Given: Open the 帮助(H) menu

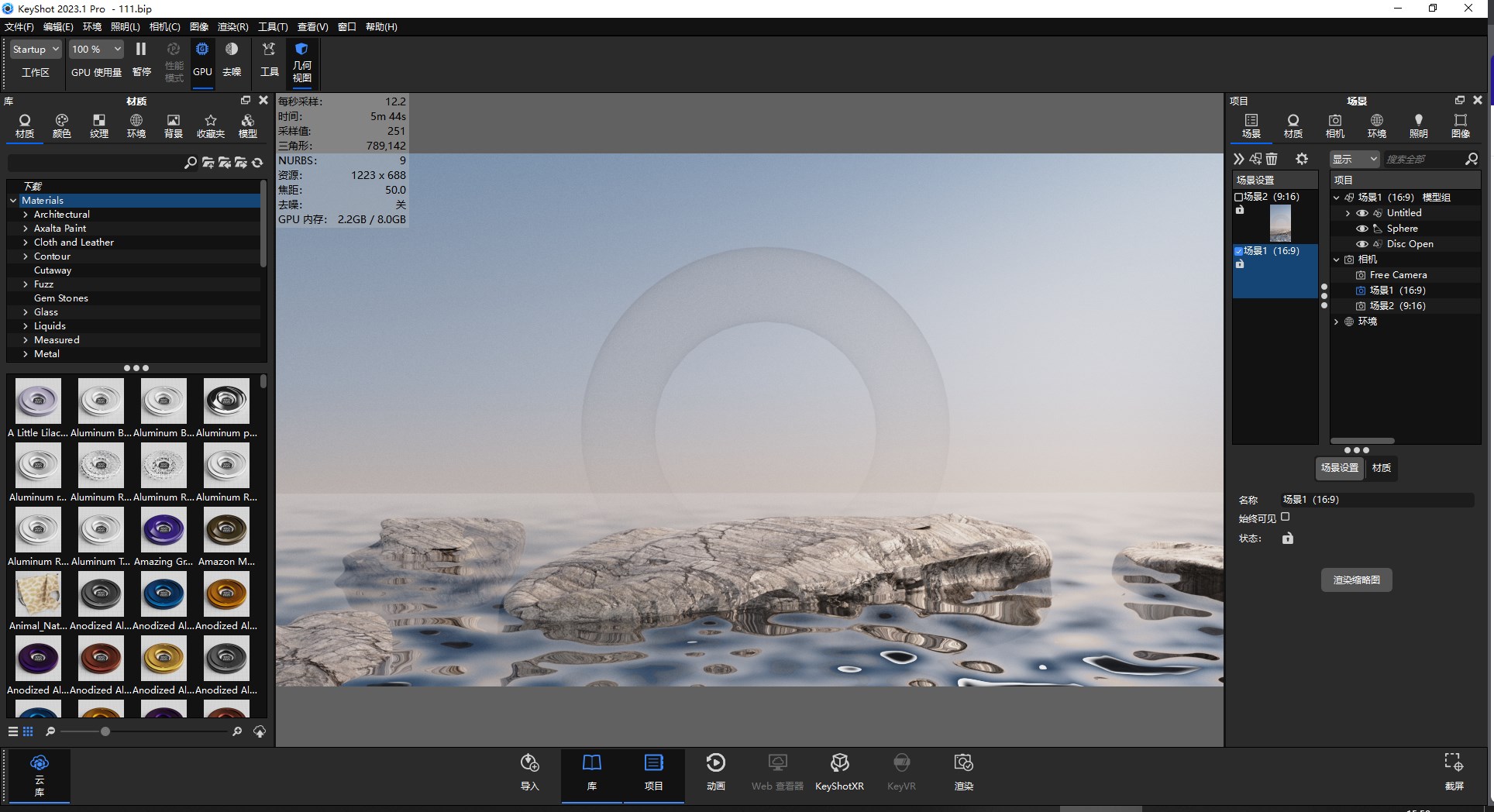Looking at the screenshot, I should [381, 27].
